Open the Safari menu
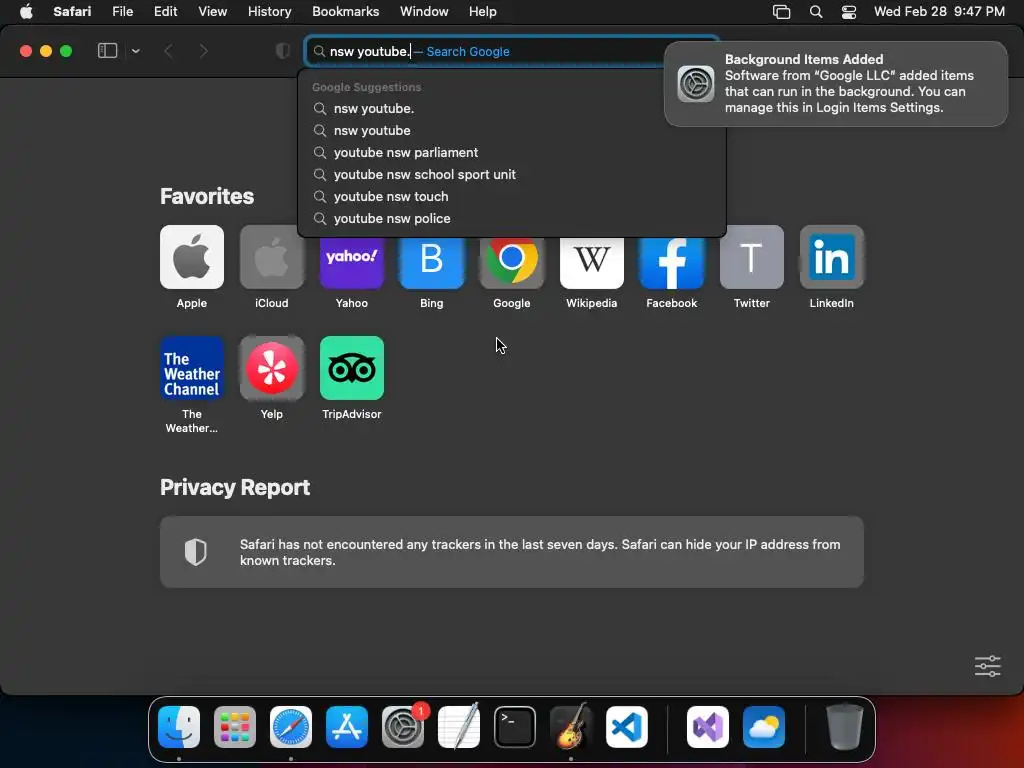The image size is (1024, 768). (x=72, y=12)
